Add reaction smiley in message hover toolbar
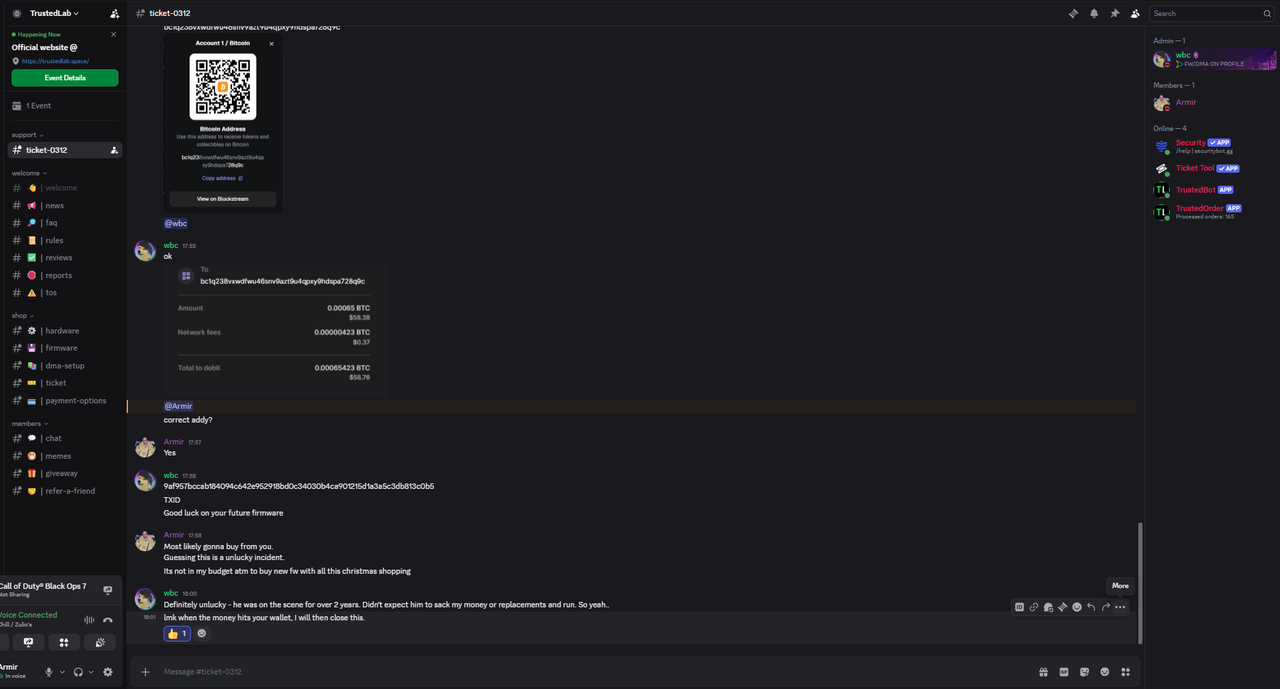1280x689 pixels. [x=1077, y=607]
